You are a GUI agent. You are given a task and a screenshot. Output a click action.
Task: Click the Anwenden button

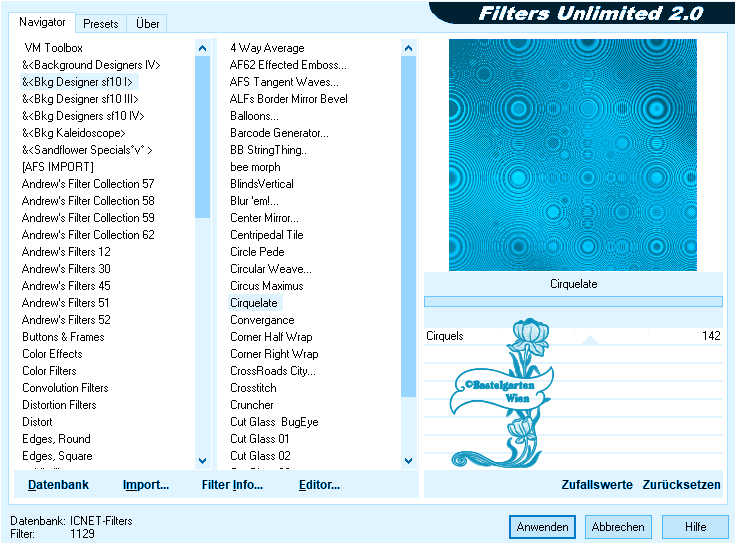coord(542,527)
